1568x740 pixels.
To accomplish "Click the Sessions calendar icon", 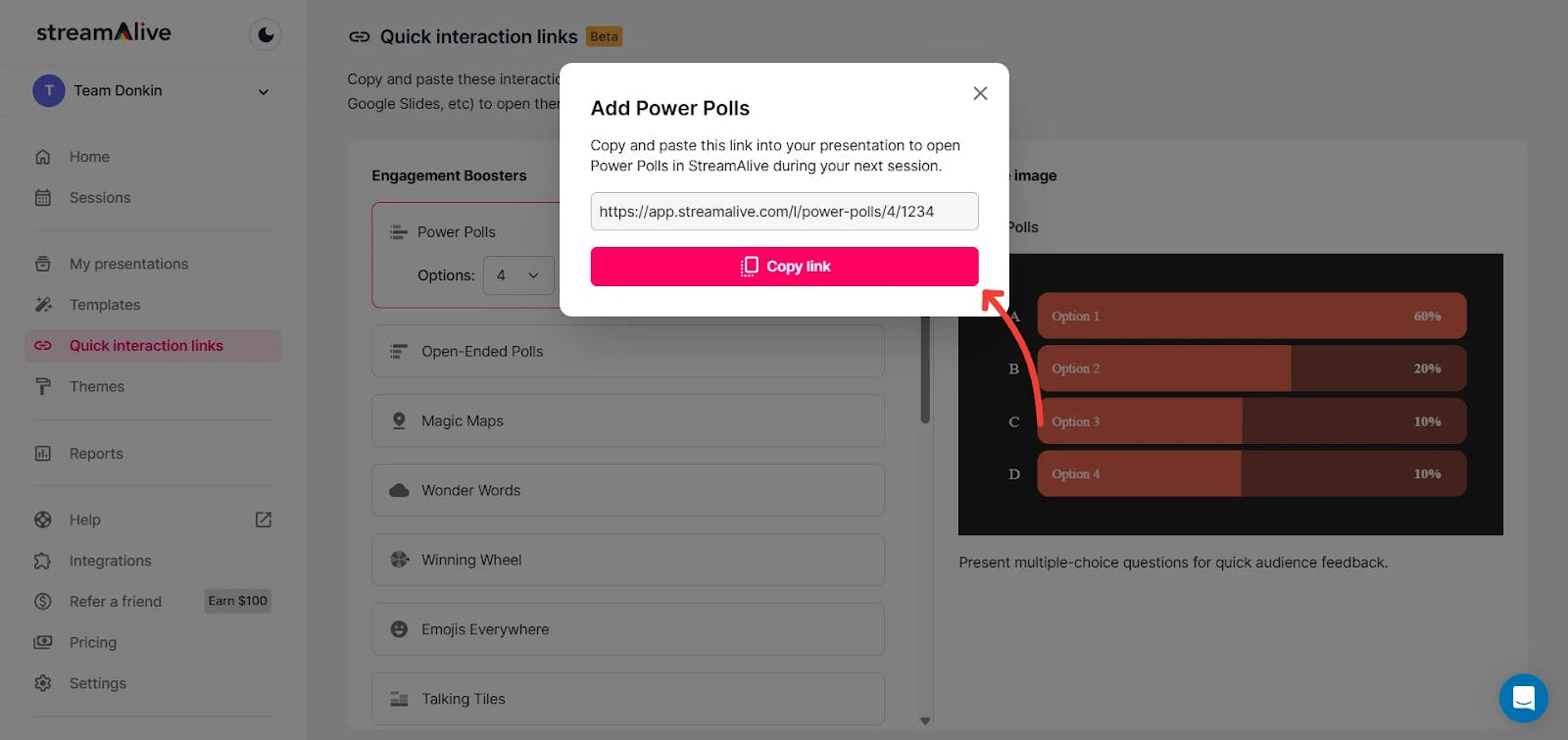I will (x=43, y=198).
